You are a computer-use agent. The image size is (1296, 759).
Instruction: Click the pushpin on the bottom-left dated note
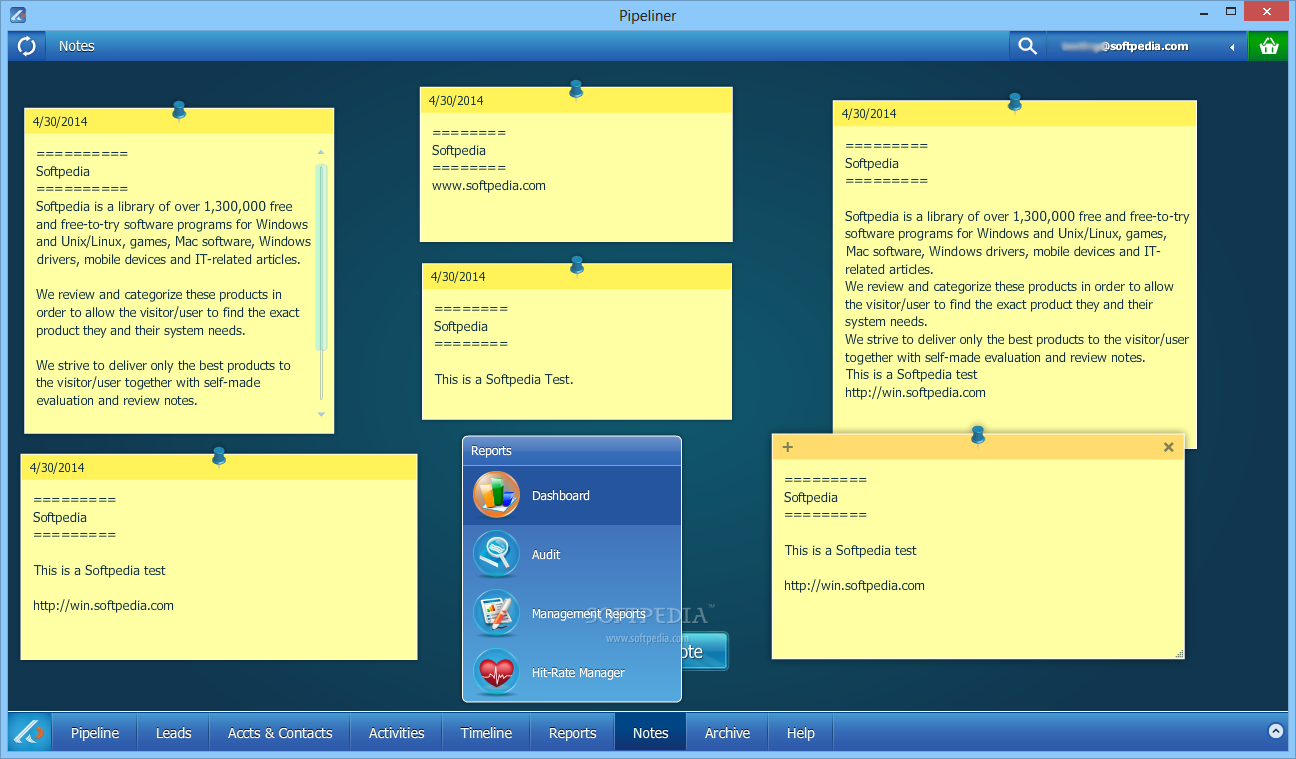[219, 456]
